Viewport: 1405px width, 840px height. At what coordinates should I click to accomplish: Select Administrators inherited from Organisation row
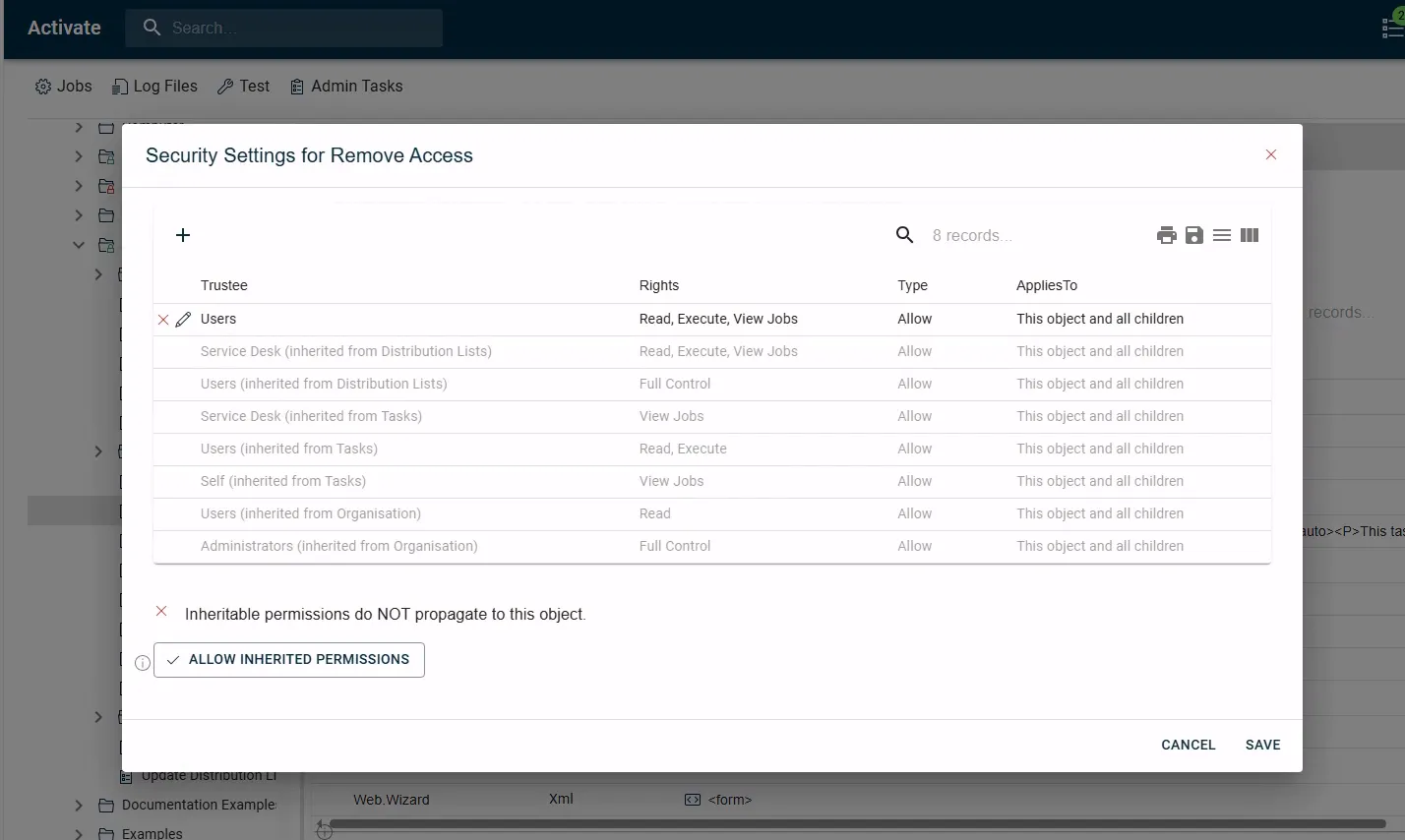[x=712, y=547]
